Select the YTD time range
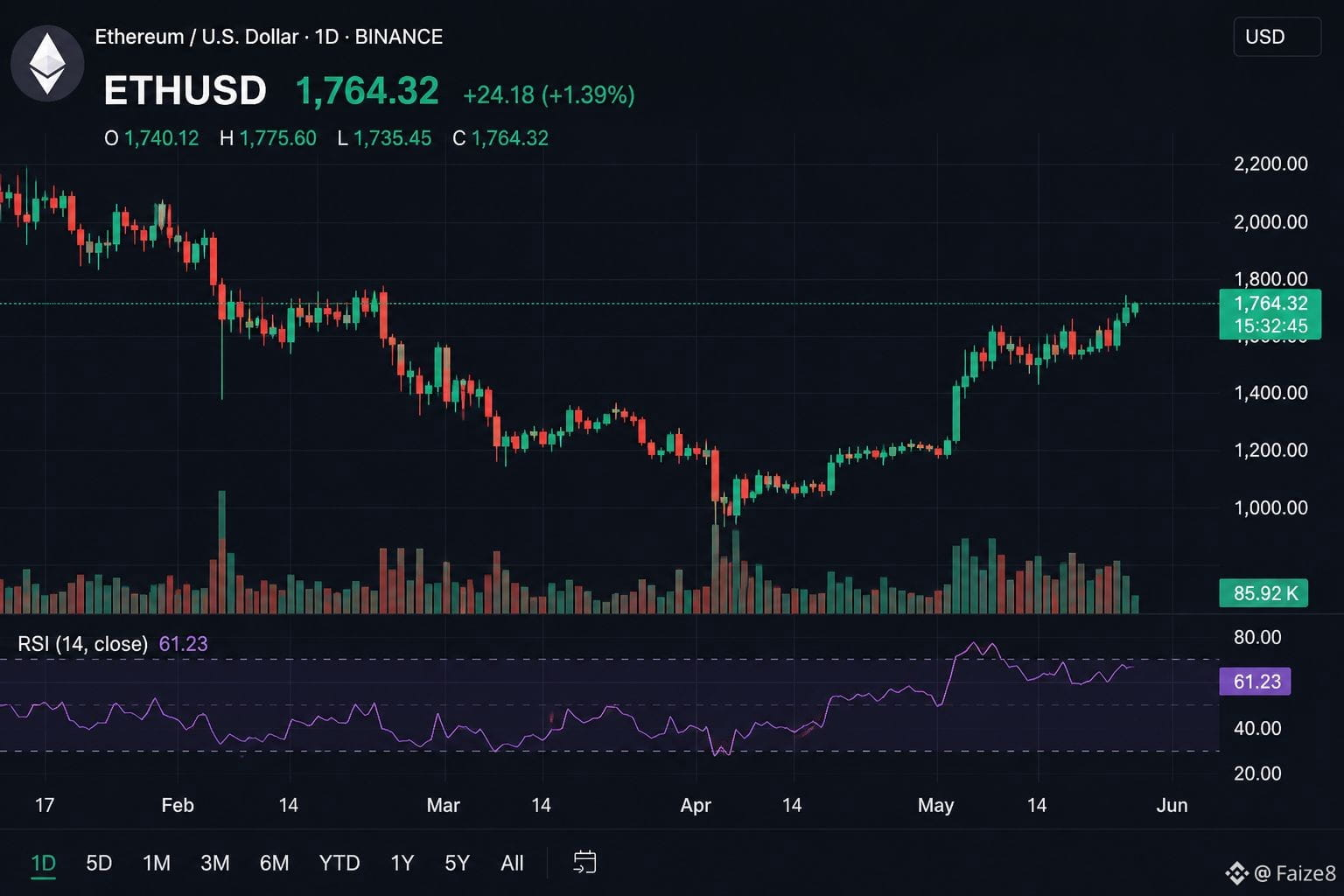This screenshot has width=1344, height=896. (x=339, y=863)
